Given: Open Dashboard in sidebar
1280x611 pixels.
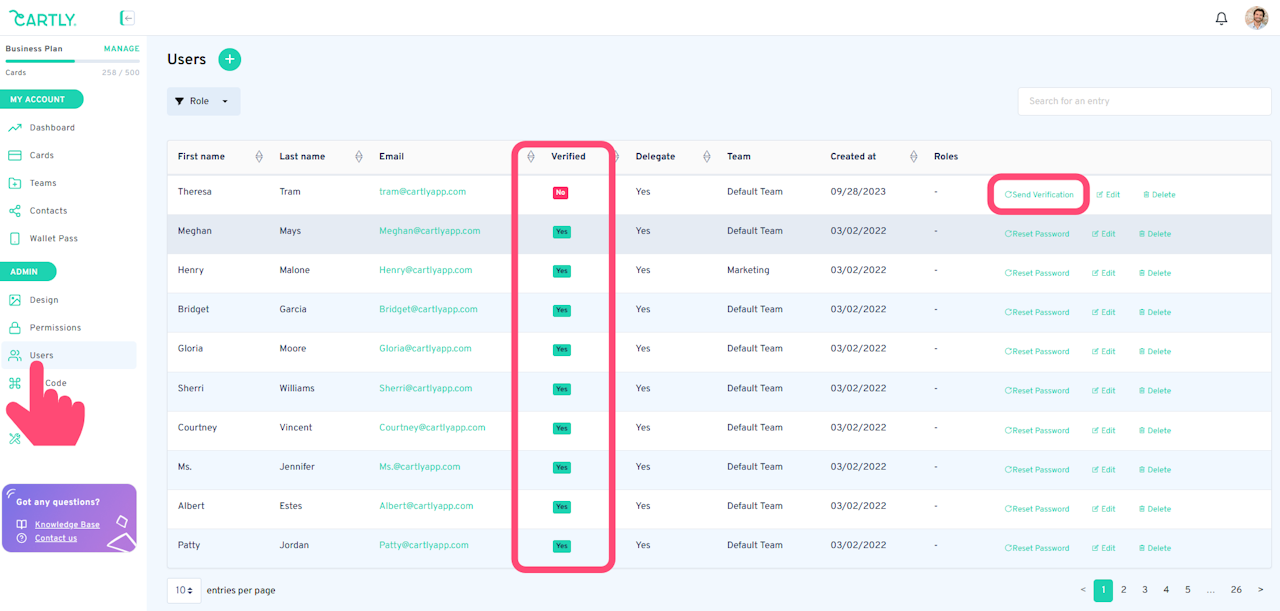Looking at the screenshot, I should pyautogui.click(x=52, y=128).
